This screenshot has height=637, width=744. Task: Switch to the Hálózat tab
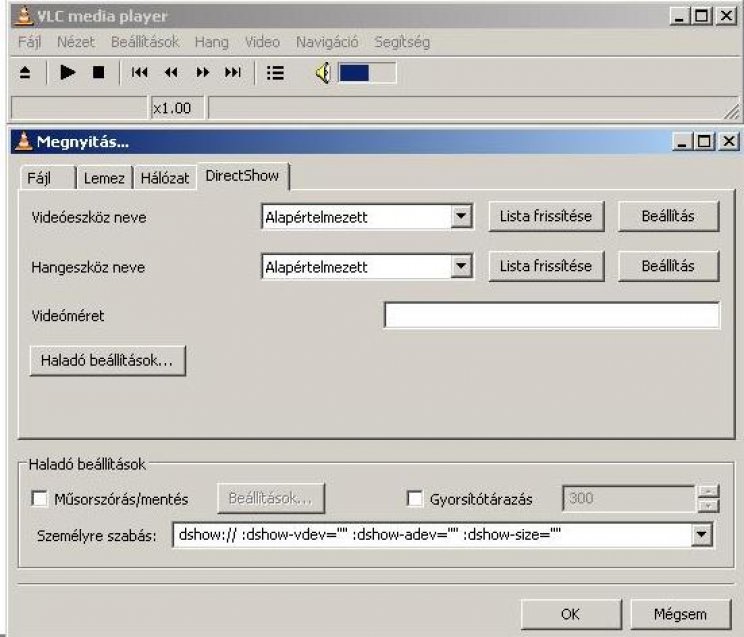tap(165, 178)
